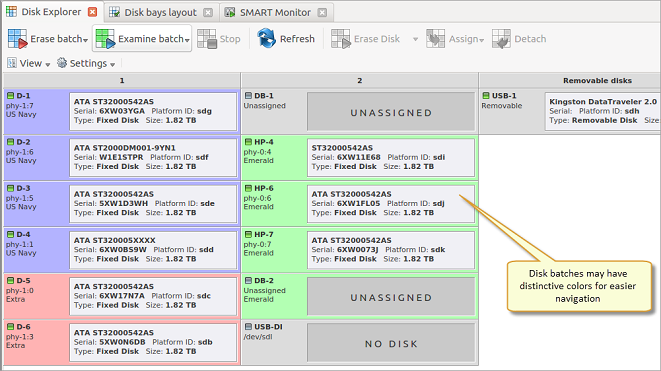The height and width of the screenshot is (371, 661).
Task: Open dropdown arrow next to Erase Disk
Action: pos(415,39)
